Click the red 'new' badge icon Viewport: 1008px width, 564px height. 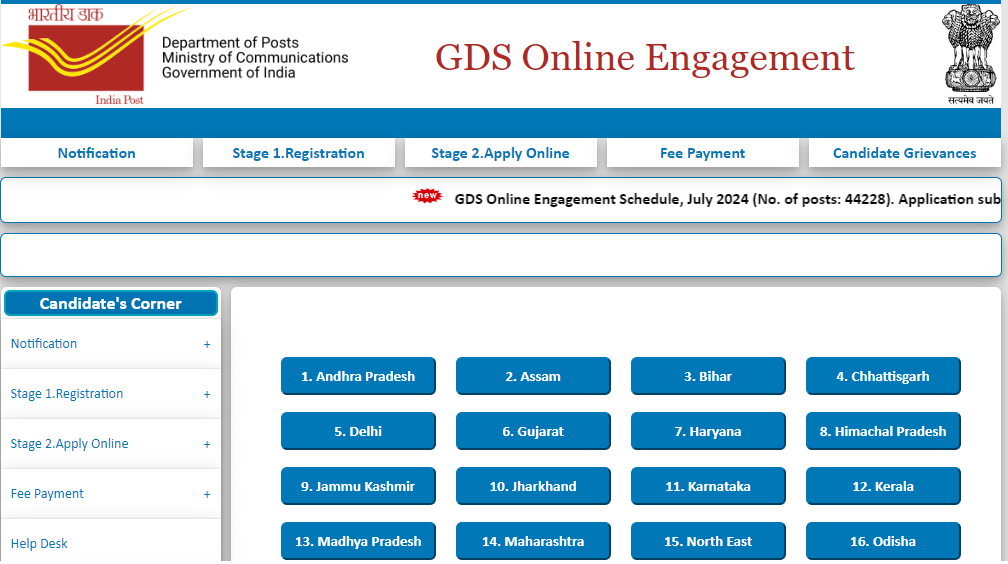(x=428, y=196)
